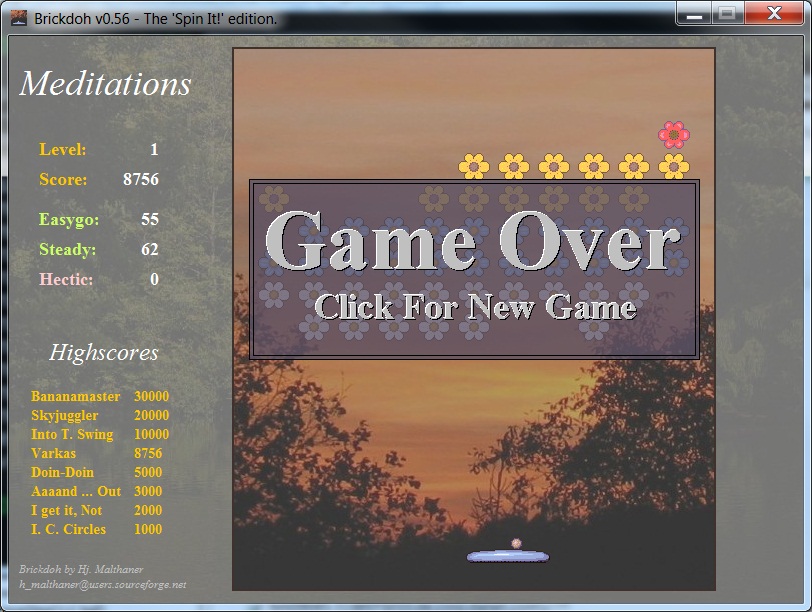Click the 'Into T. Swing' highscore entry

72,434
